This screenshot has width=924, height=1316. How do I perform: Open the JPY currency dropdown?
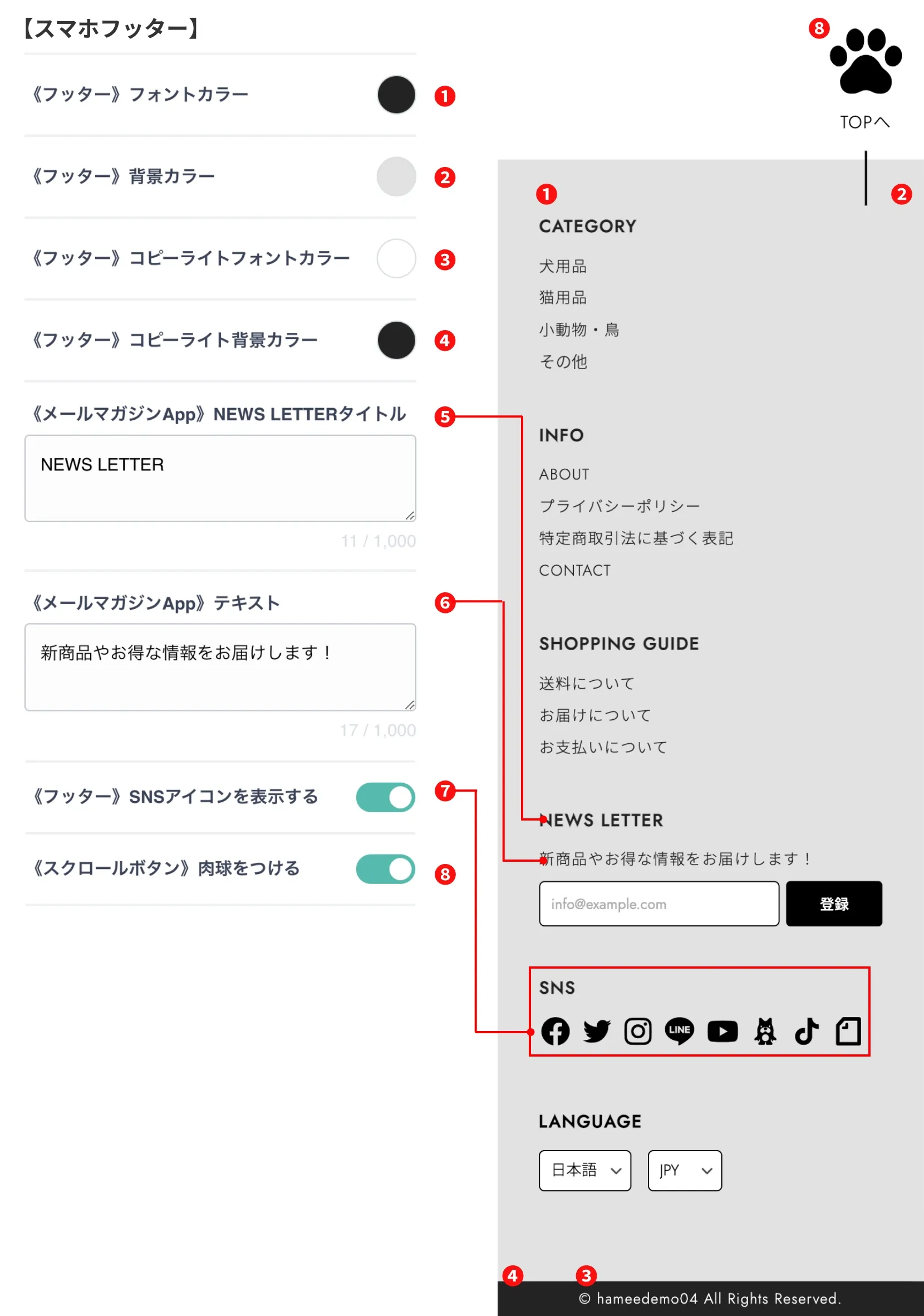685,1170
